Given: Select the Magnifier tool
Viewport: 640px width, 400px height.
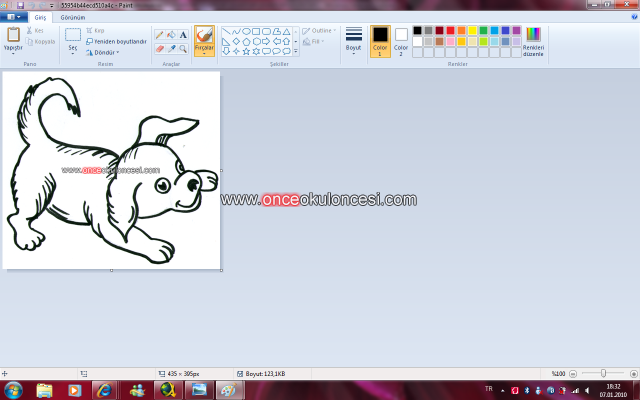Looking at the screenshot, I should [x=183, y=49].
